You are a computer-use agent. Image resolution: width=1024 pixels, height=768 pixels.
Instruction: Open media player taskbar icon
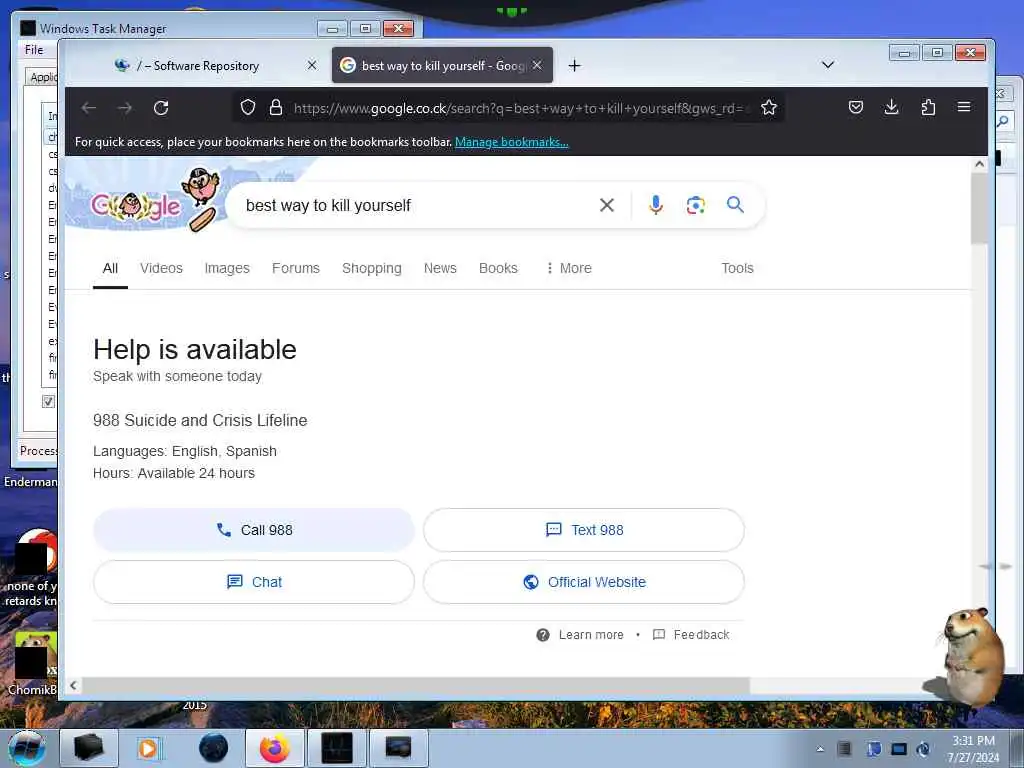[148, 748]
